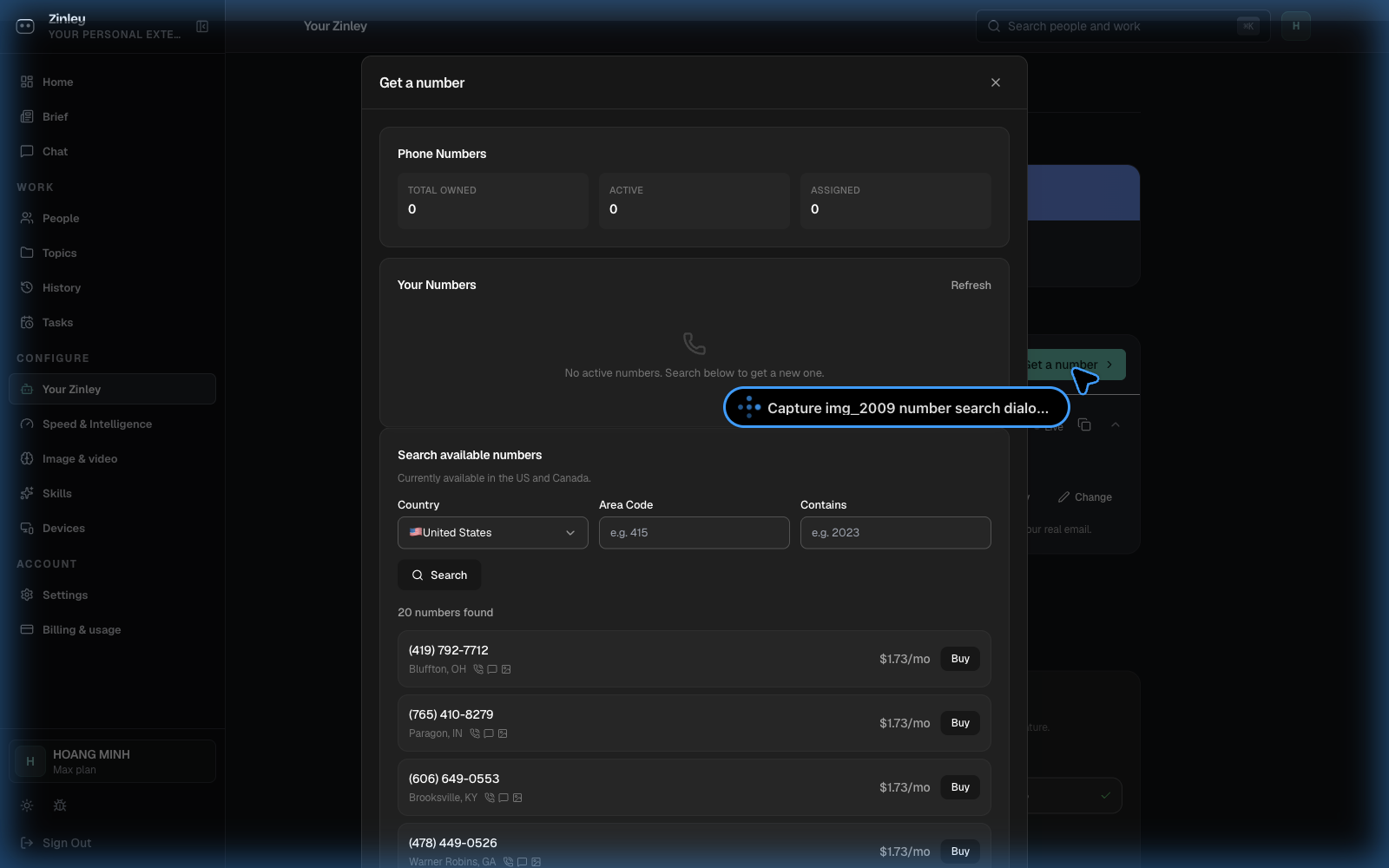Refresh Your Numbers list
Screen dimensions: 1389x868
point(971,285)
